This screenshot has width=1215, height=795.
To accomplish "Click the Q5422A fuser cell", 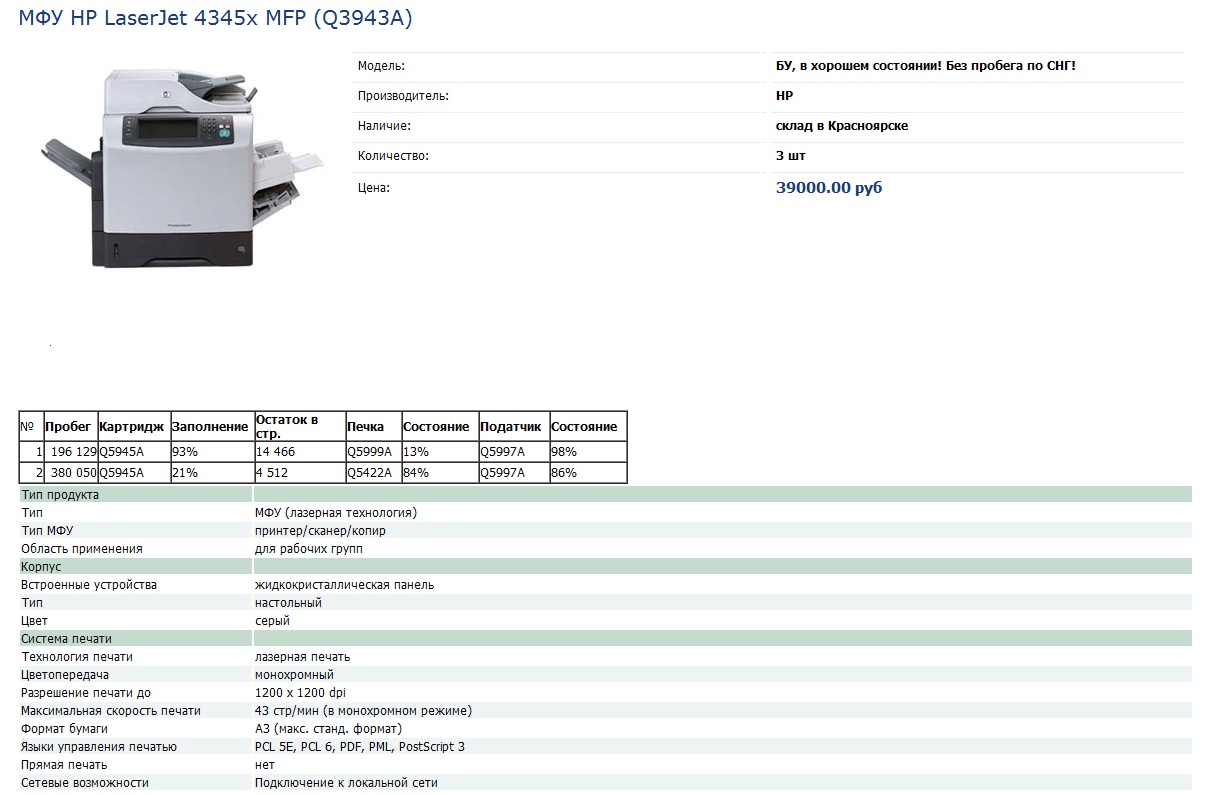I will 369,473.
